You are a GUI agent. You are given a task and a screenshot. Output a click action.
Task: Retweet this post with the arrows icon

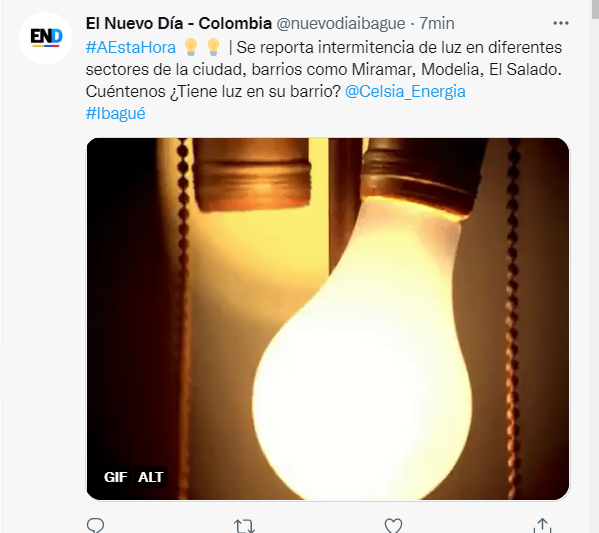pyautogui.click(x=244, y=526)
